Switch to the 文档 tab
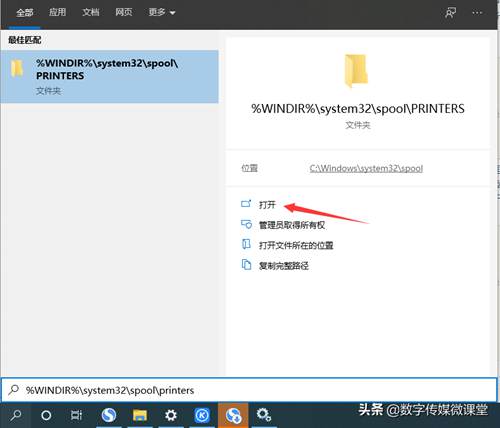Image resolution: width=500 pixels, height=428 pixels. [x=91, y=12]
